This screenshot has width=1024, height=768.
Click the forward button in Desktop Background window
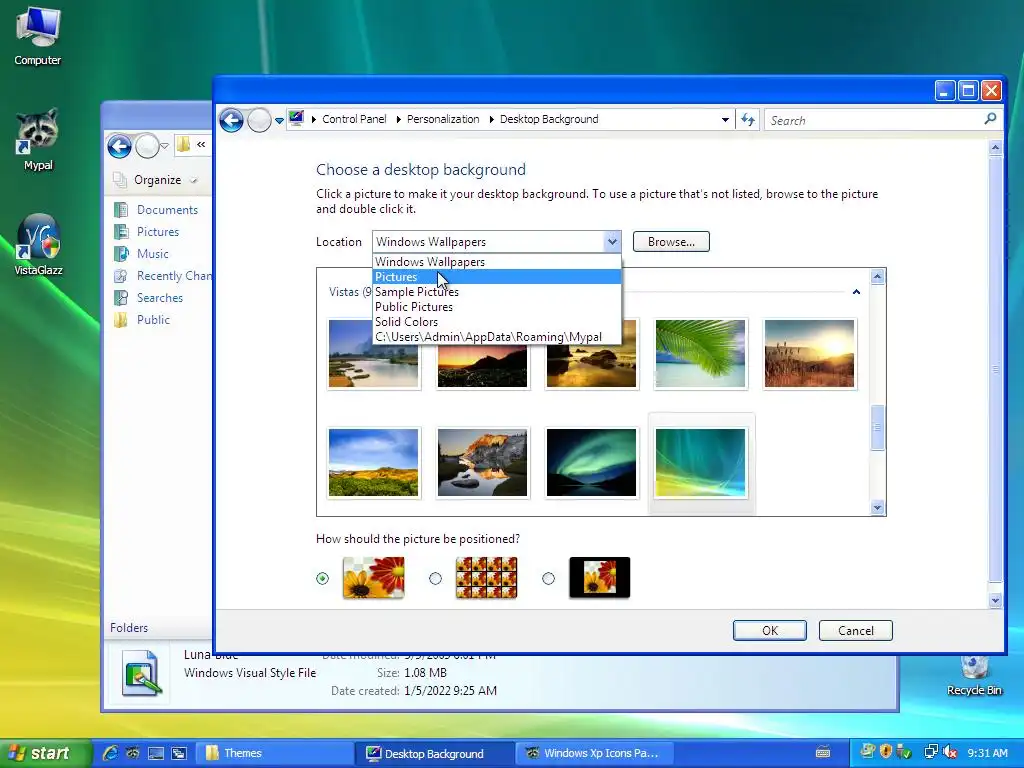click(x=259, y=120)
